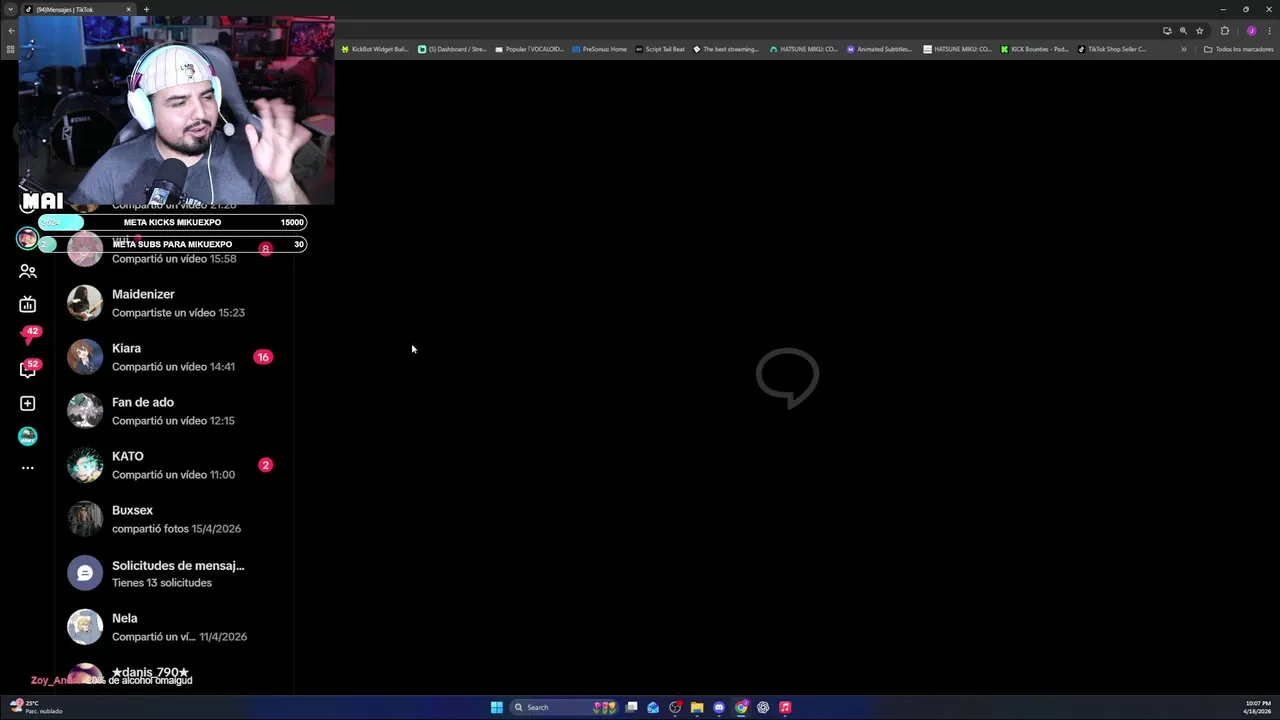The height and width of the screenshot is (720, 1280).
Task: Open the Friends icon in TikTok sidebar
Action: tap(27, 271)
